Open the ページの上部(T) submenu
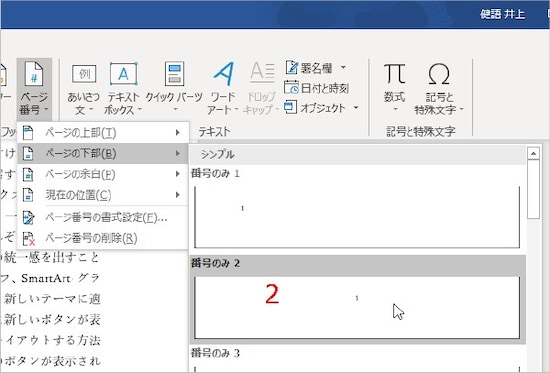This screenshot has width=550, height=373. click(x=102, y=133)
